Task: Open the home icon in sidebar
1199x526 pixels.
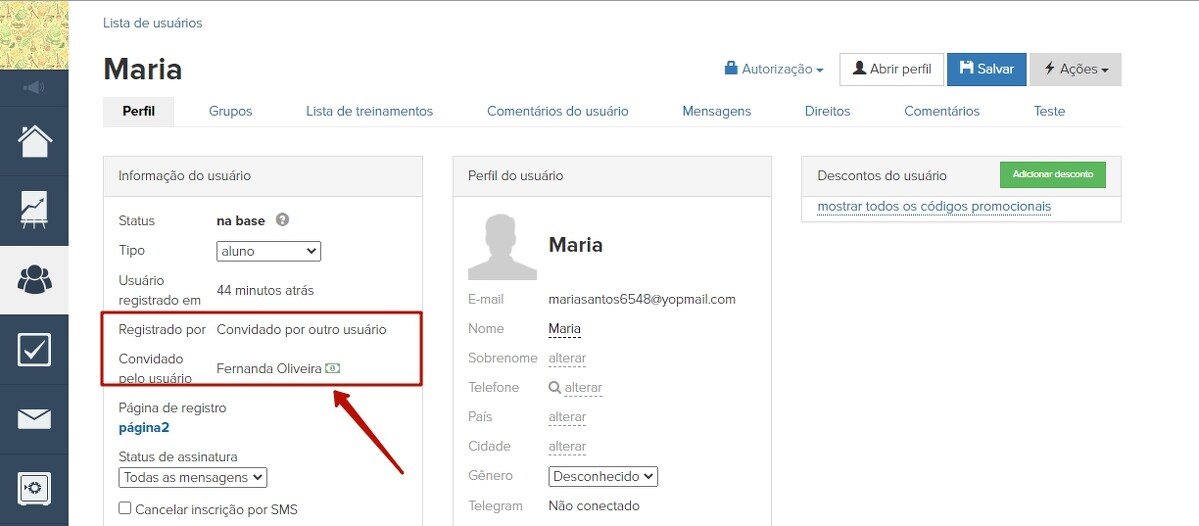Action: click(34, 141)
